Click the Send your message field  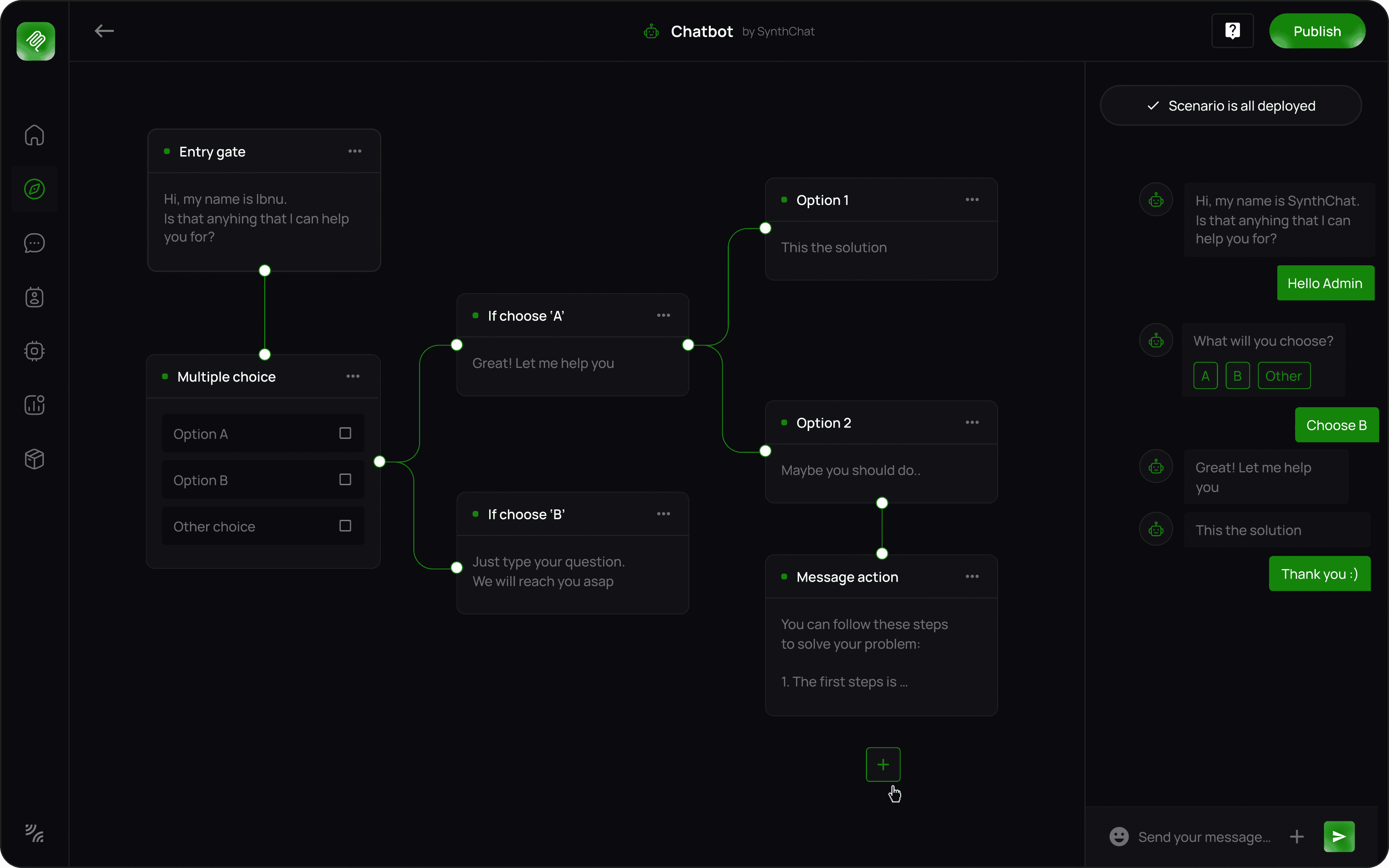pyautogui.click(x=1204, y=837)
